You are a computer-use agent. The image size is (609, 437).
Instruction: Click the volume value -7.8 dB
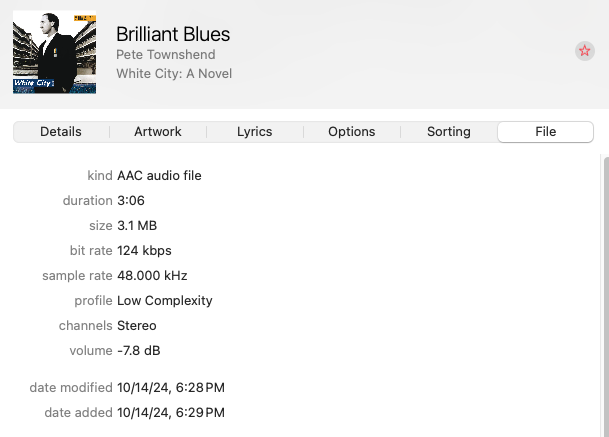tap(139, 351)
